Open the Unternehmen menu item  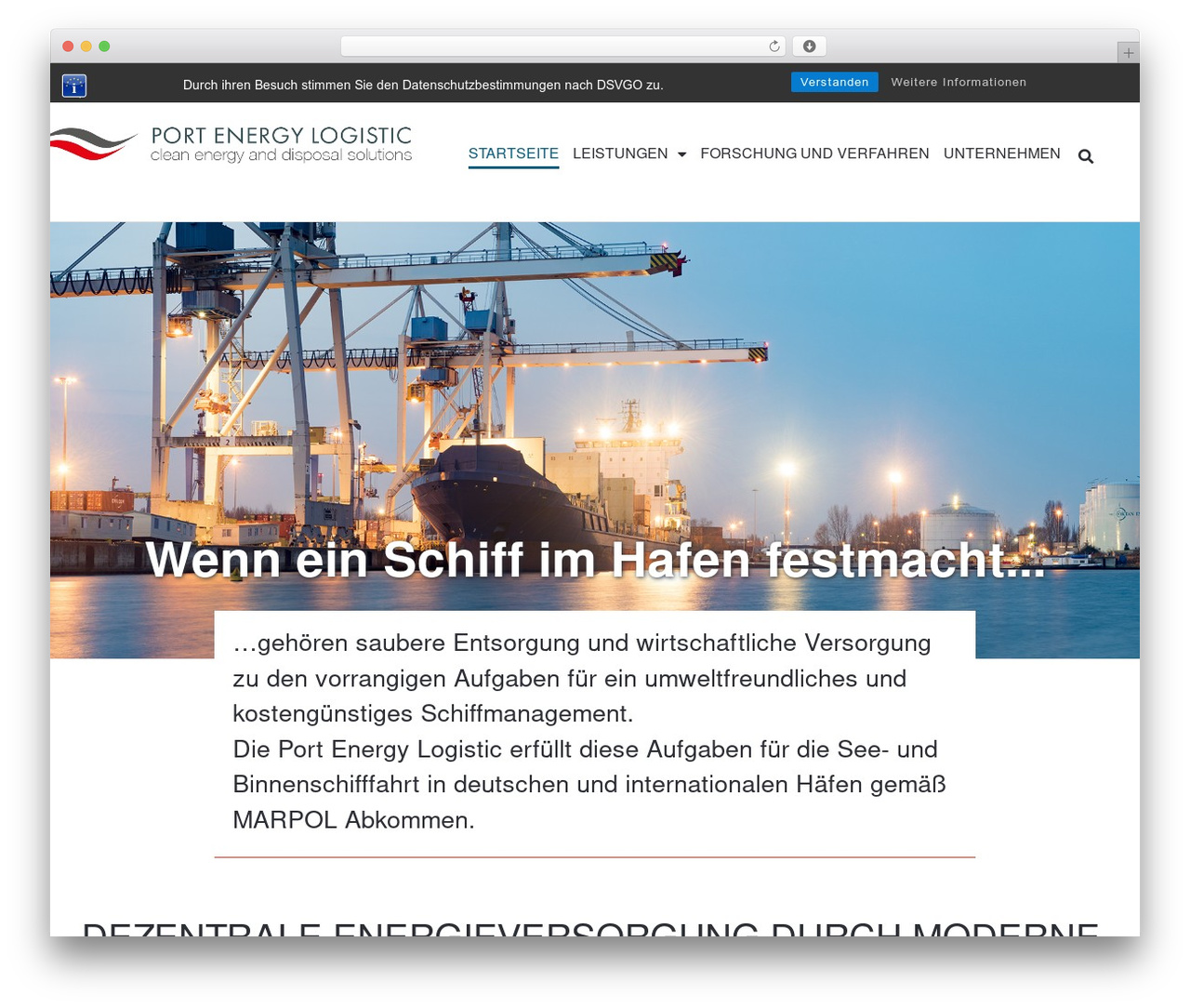coord(1001,153)
